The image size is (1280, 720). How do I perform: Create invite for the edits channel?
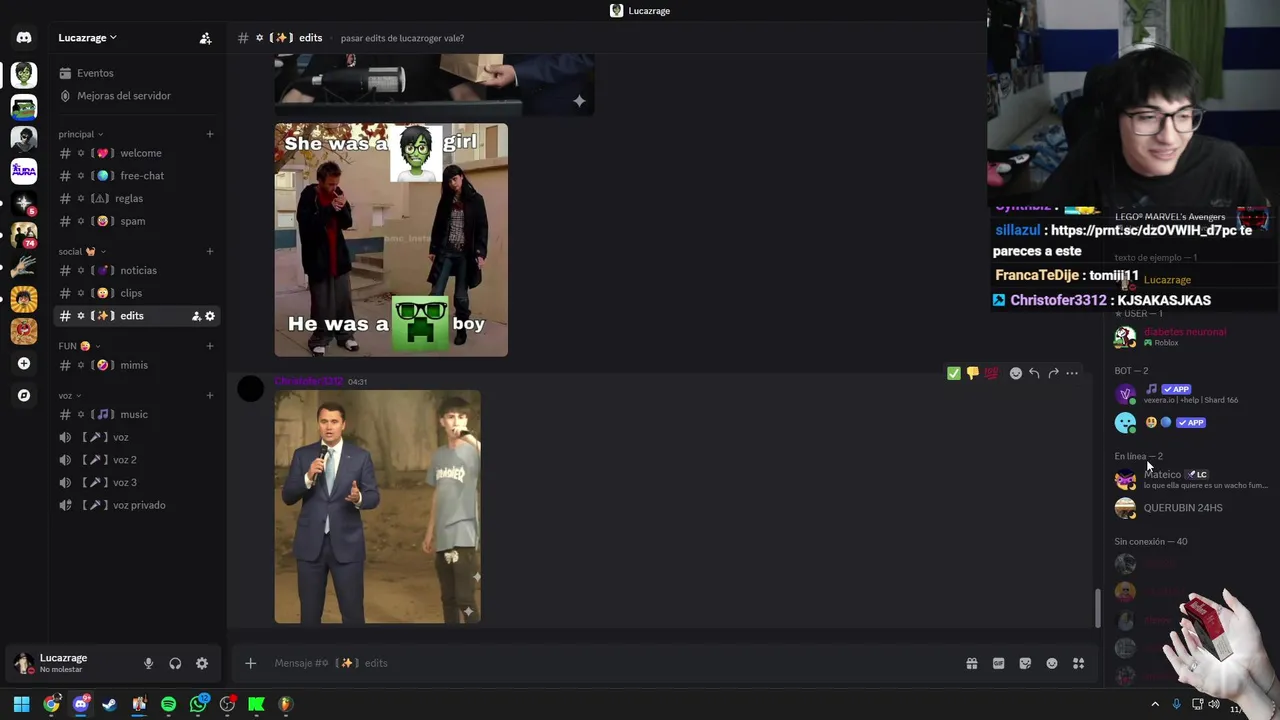(196, 316)
